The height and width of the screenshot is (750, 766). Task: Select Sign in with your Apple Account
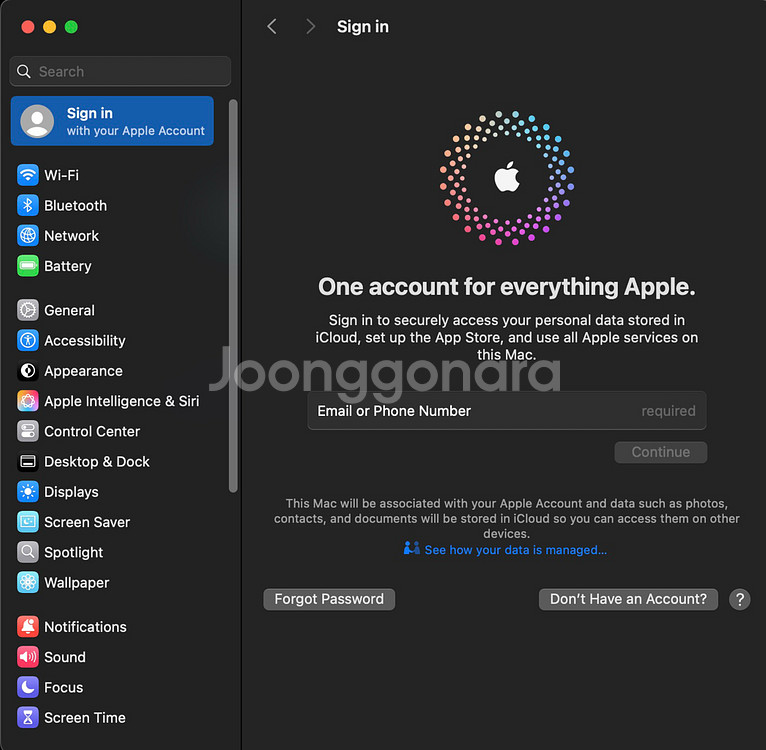point(112,121)
